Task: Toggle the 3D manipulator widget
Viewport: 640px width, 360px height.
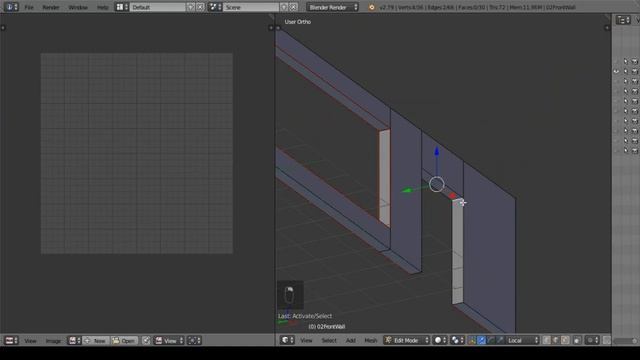Action: (472, 340)
